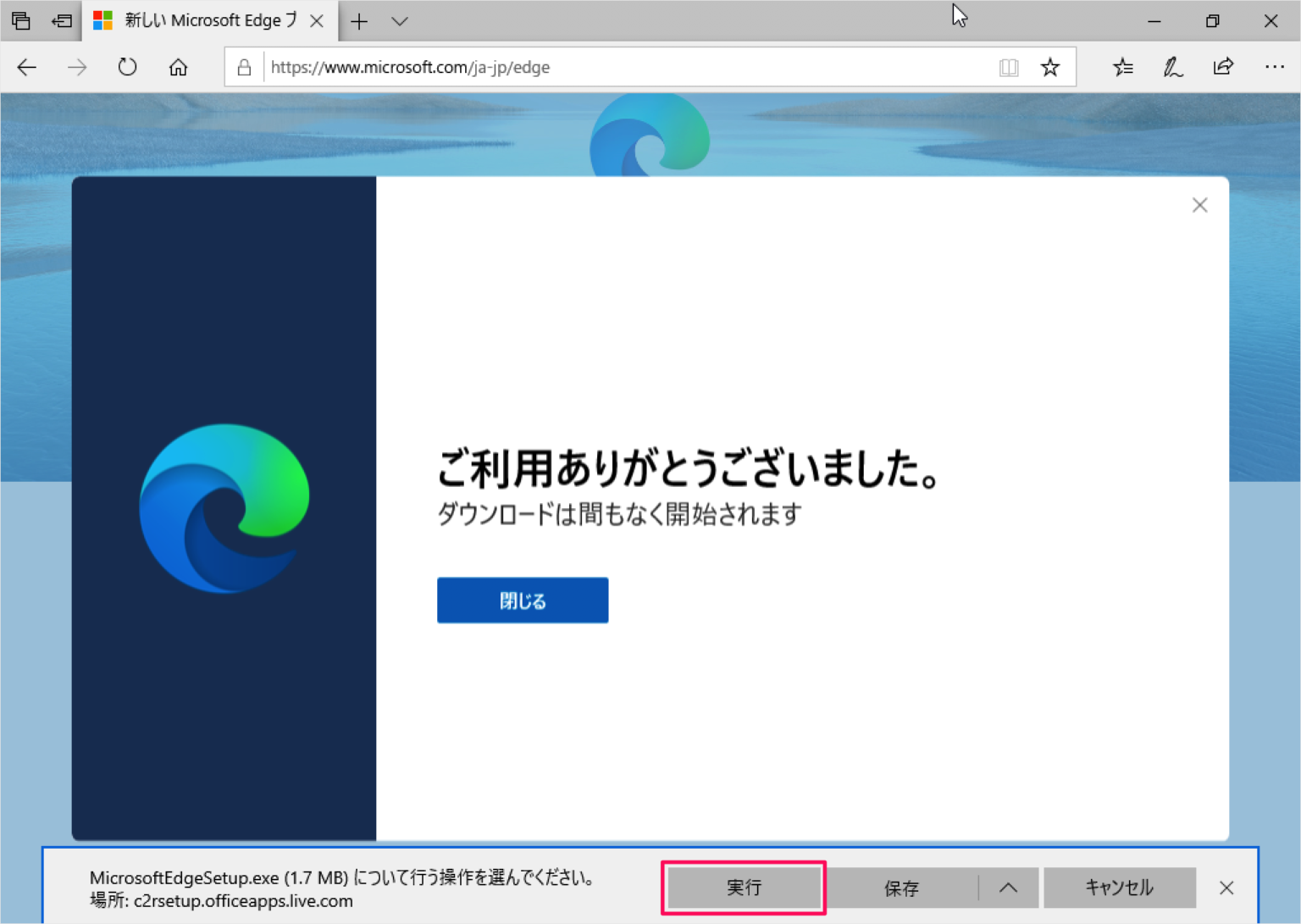
Task: Show tabs you've set aside
Action: pos(61,20)
